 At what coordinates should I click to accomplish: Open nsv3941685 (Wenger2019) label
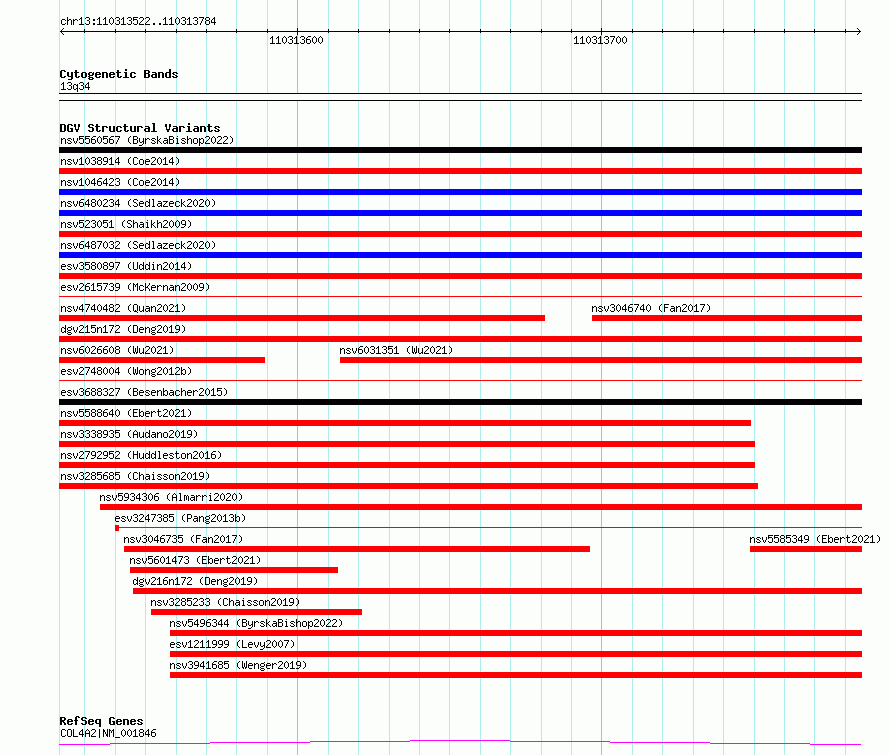point(238,665)
